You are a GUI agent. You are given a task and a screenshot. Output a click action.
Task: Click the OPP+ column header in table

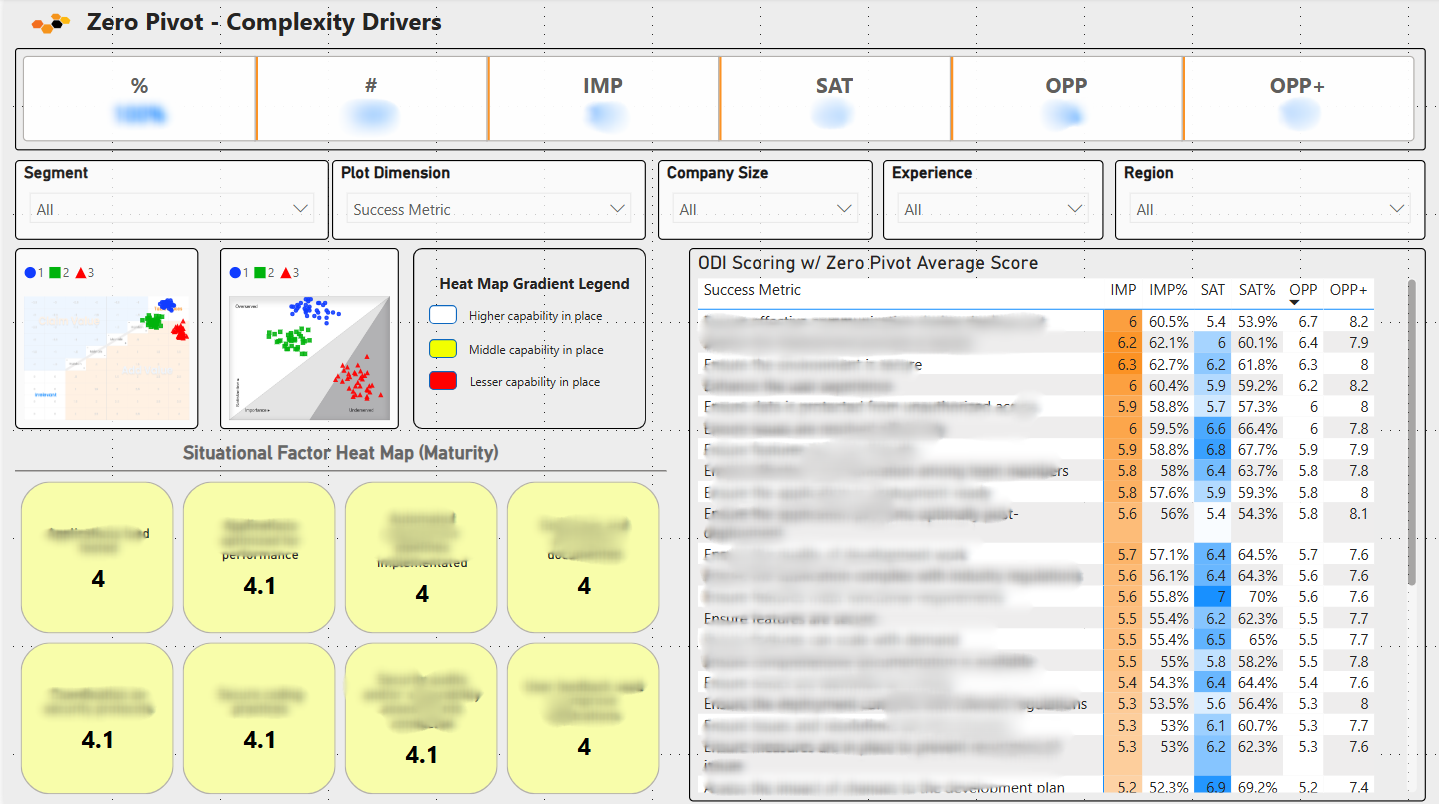point(1348,290)
